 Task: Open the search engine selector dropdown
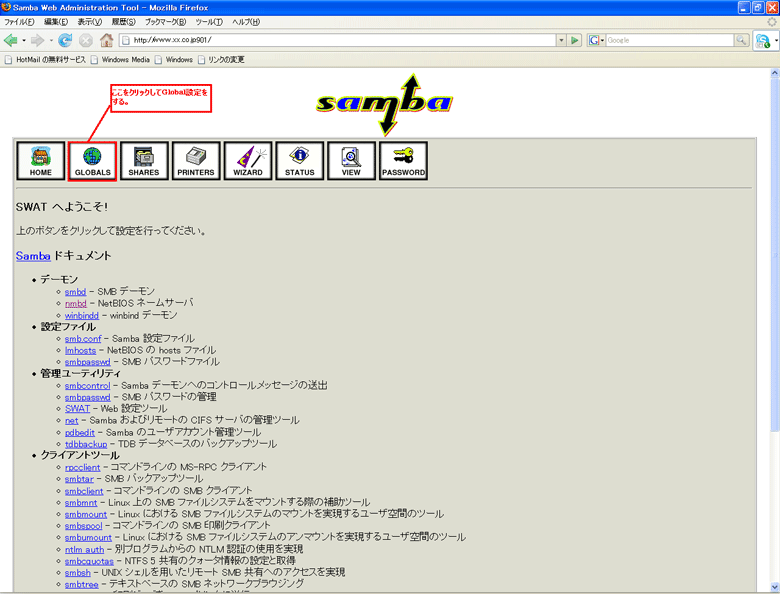coord(601,40)
